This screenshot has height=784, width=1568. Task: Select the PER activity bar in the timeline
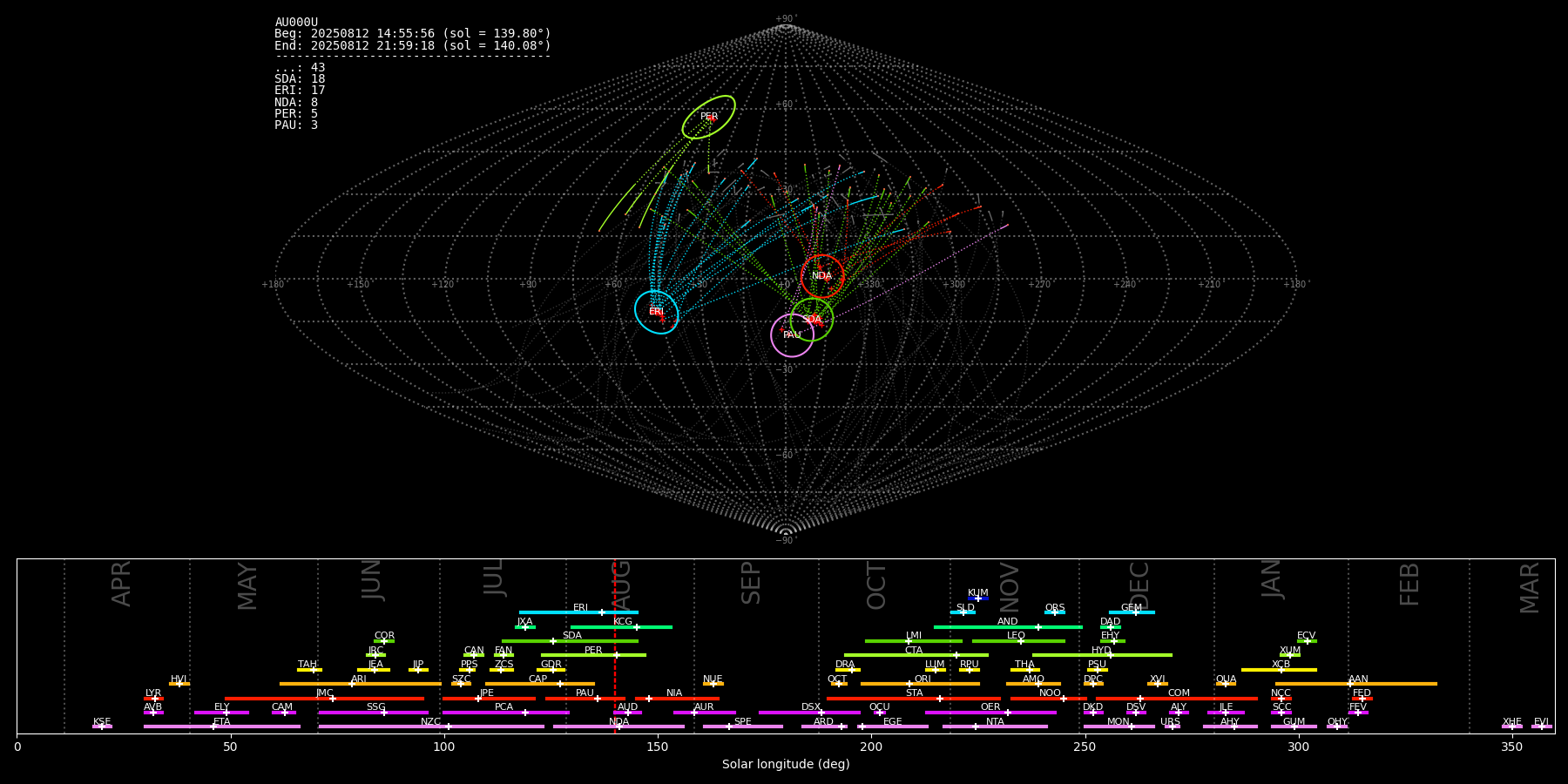coord(593,655)
